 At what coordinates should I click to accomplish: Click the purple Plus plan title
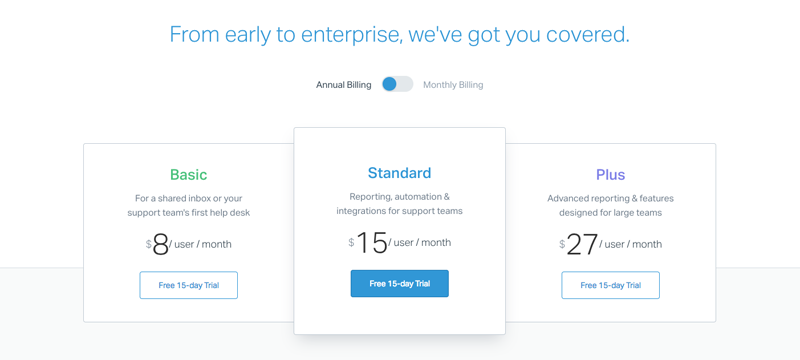click(610, 174)
